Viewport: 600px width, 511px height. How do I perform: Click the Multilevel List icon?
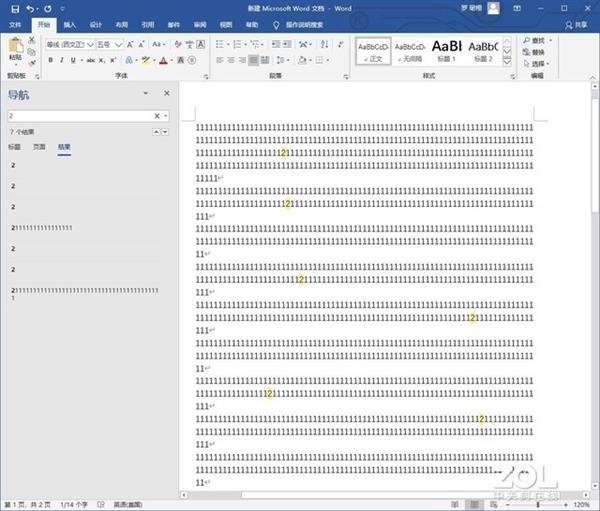coord(255,45)
